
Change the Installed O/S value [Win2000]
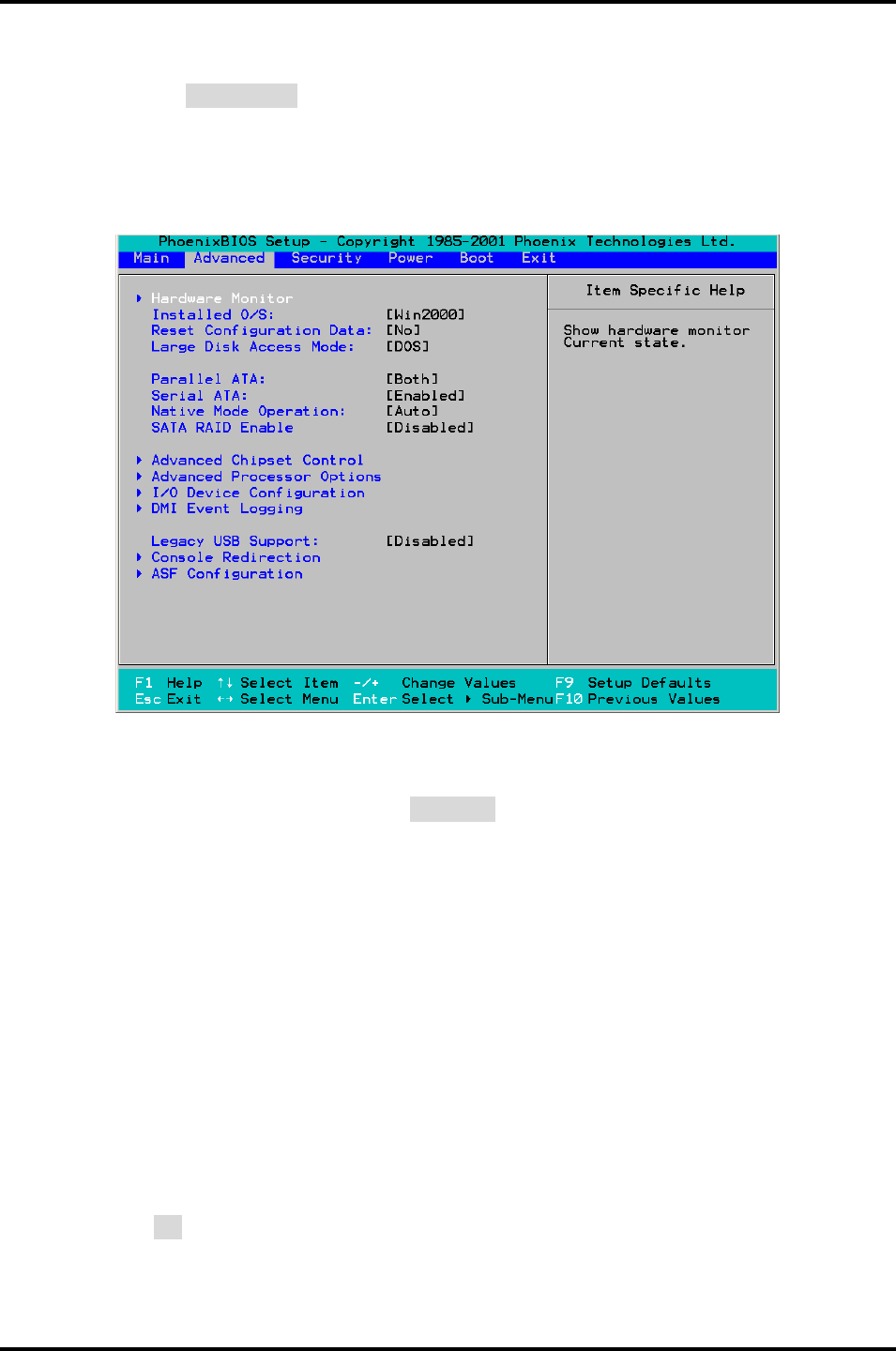click(x=426, y=314)
